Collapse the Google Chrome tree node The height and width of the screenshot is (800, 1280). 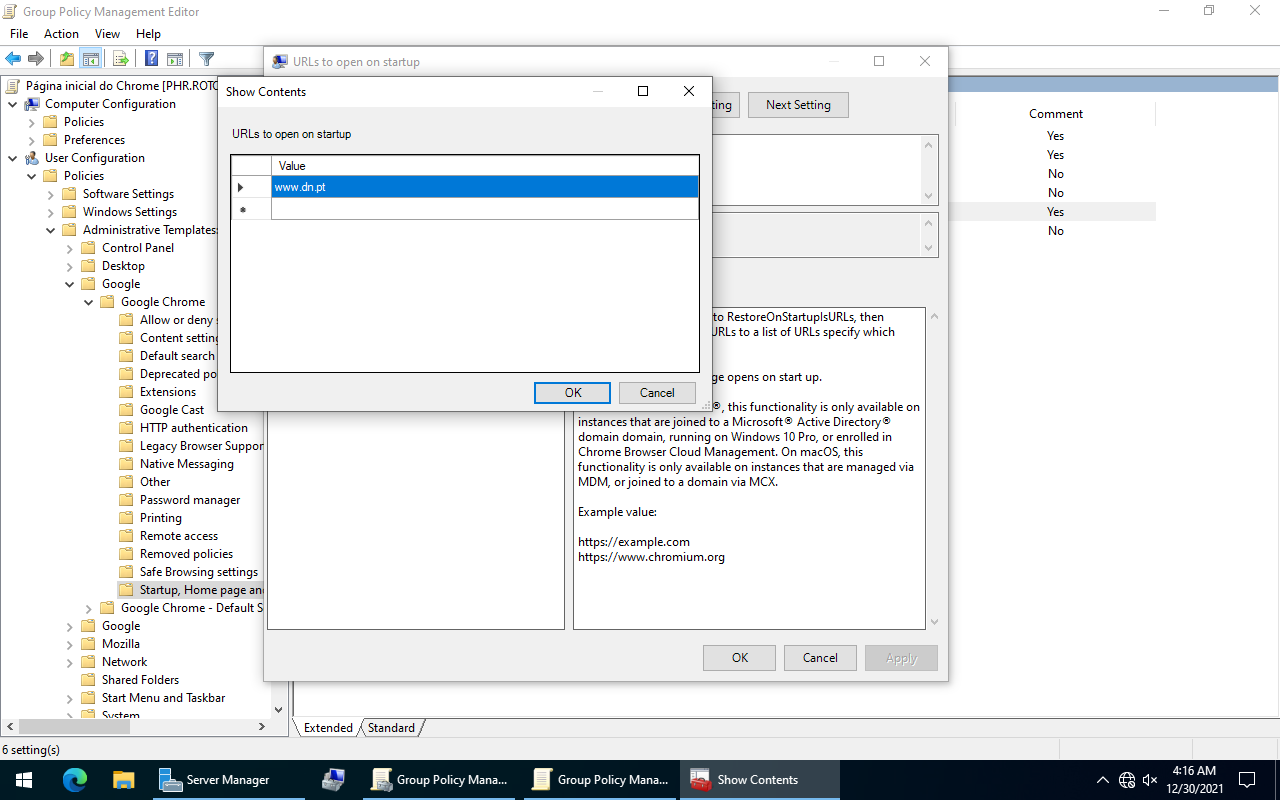(x=89, y=302)
